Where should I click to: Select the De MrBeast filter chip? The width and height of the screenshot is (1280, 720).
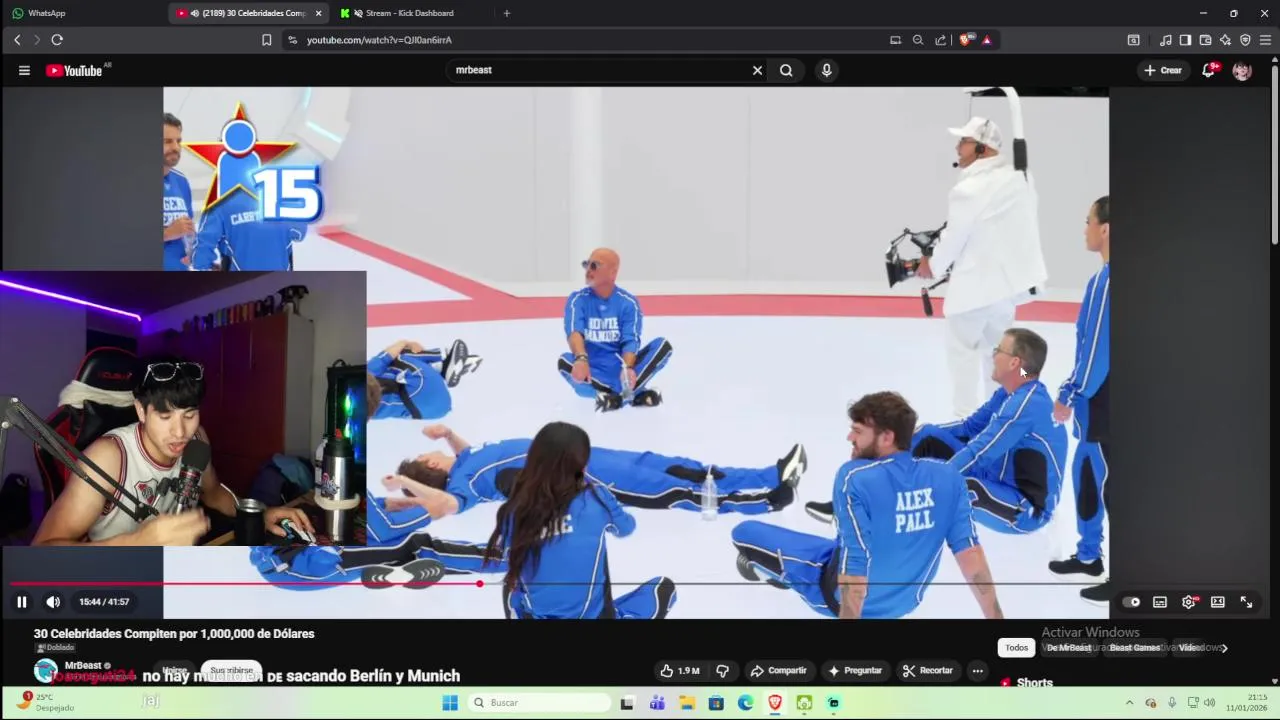click(x=1069, y=648)
